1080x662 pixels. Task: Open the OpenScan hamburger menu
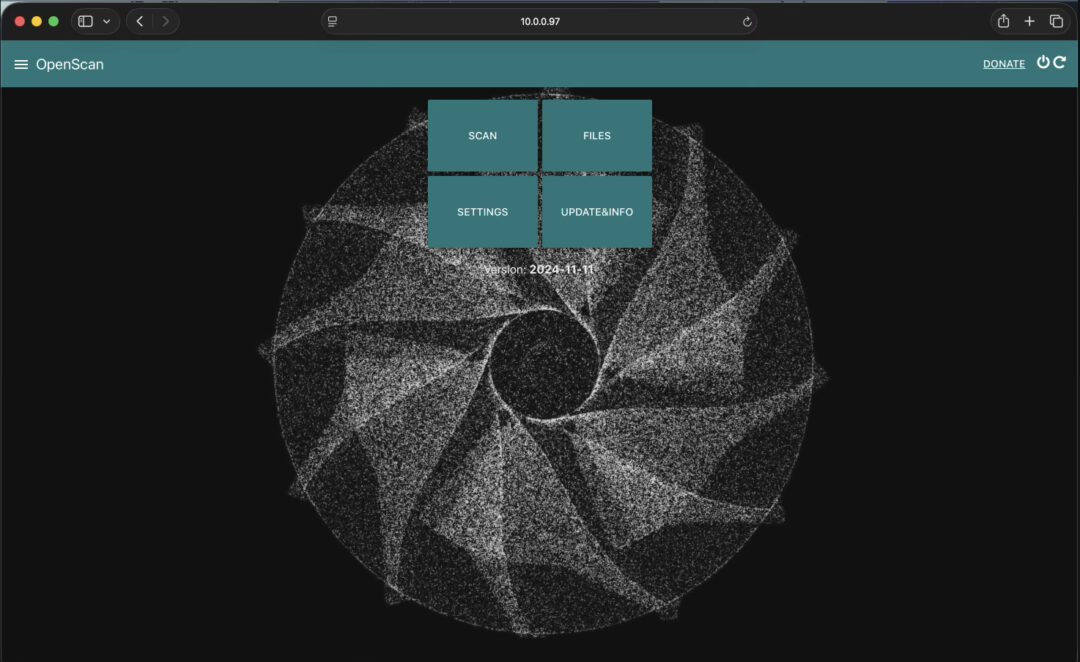click(x=21, y=64)
